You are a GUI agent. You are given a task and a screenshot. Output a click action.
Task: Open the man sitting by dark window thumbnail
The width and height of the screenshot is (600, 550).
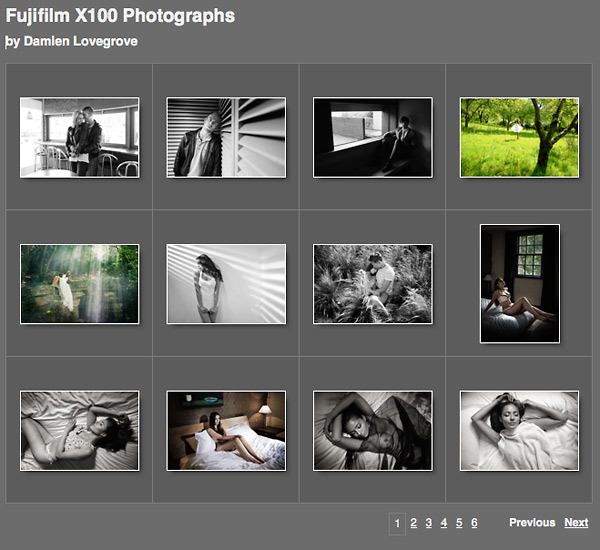pyautogui.click(x=373, y=137)
